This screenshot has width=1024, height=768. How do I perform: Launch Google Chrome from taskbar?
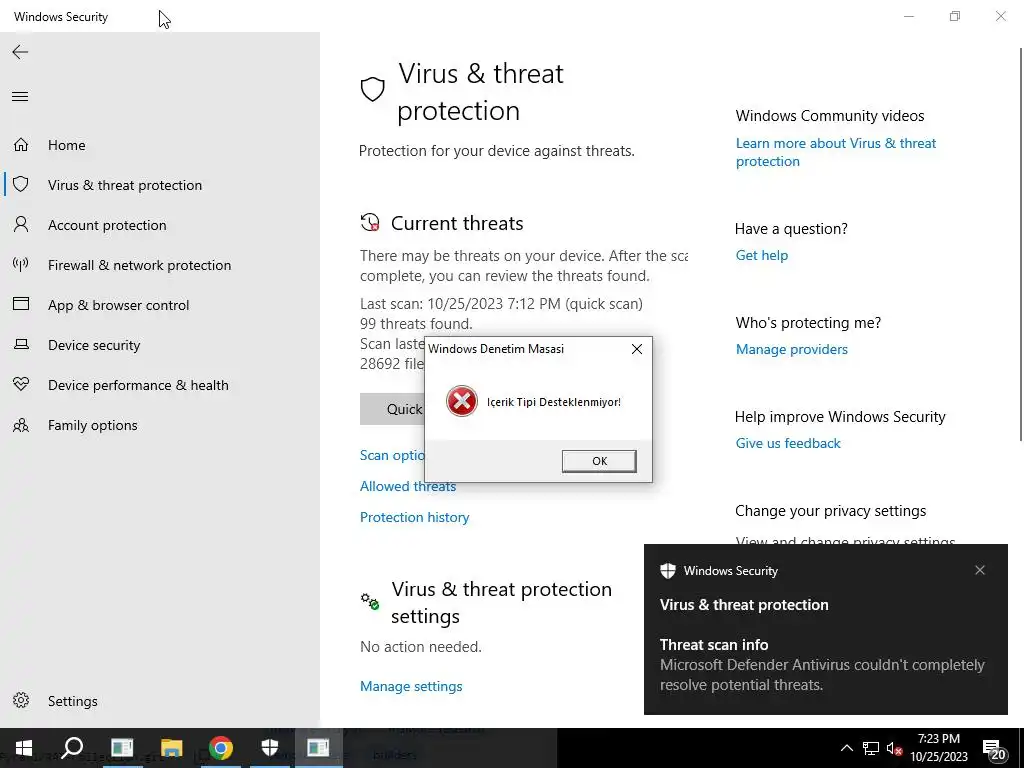click(x=221, y=748)
